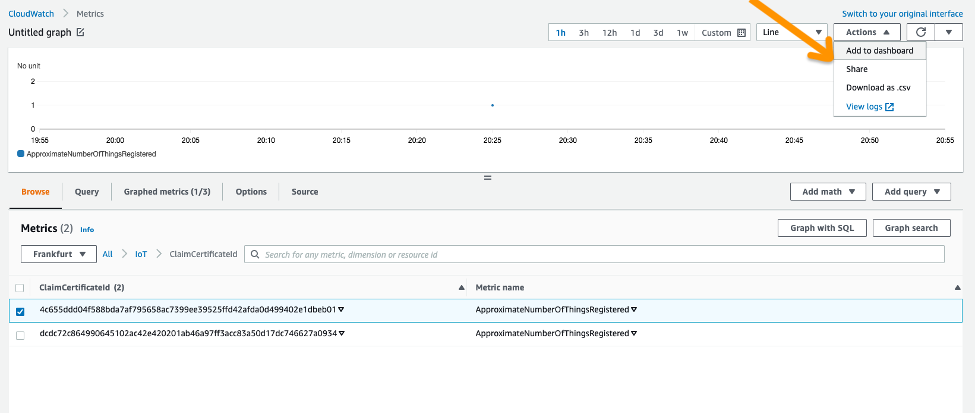The width and height of the screenshot is (977, 414).
Task: Switch to the Browse tab
Action: [36, 192]
